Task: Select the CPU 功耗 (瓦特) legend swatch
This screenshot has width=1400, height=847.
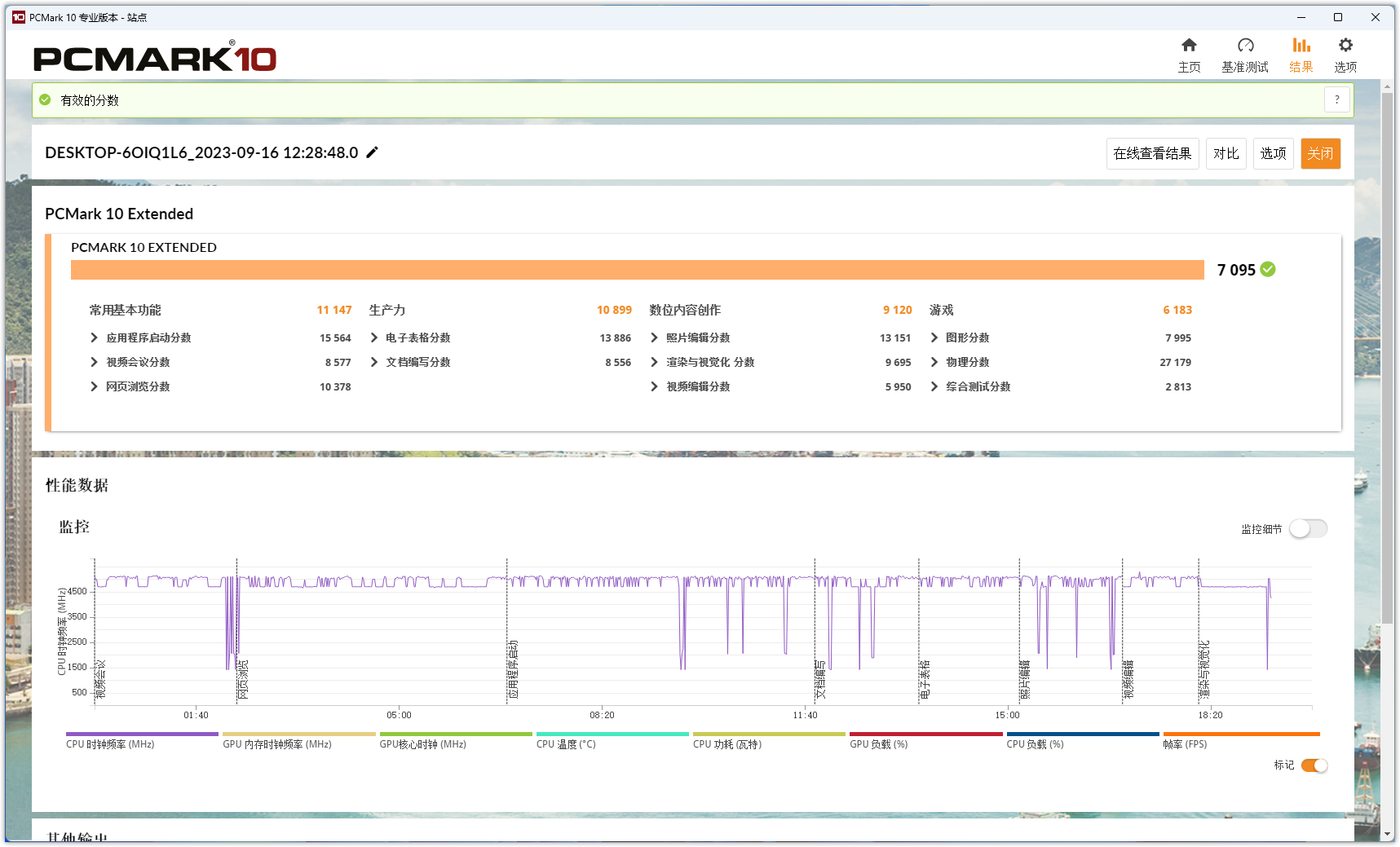Action: tap(769, 735)
